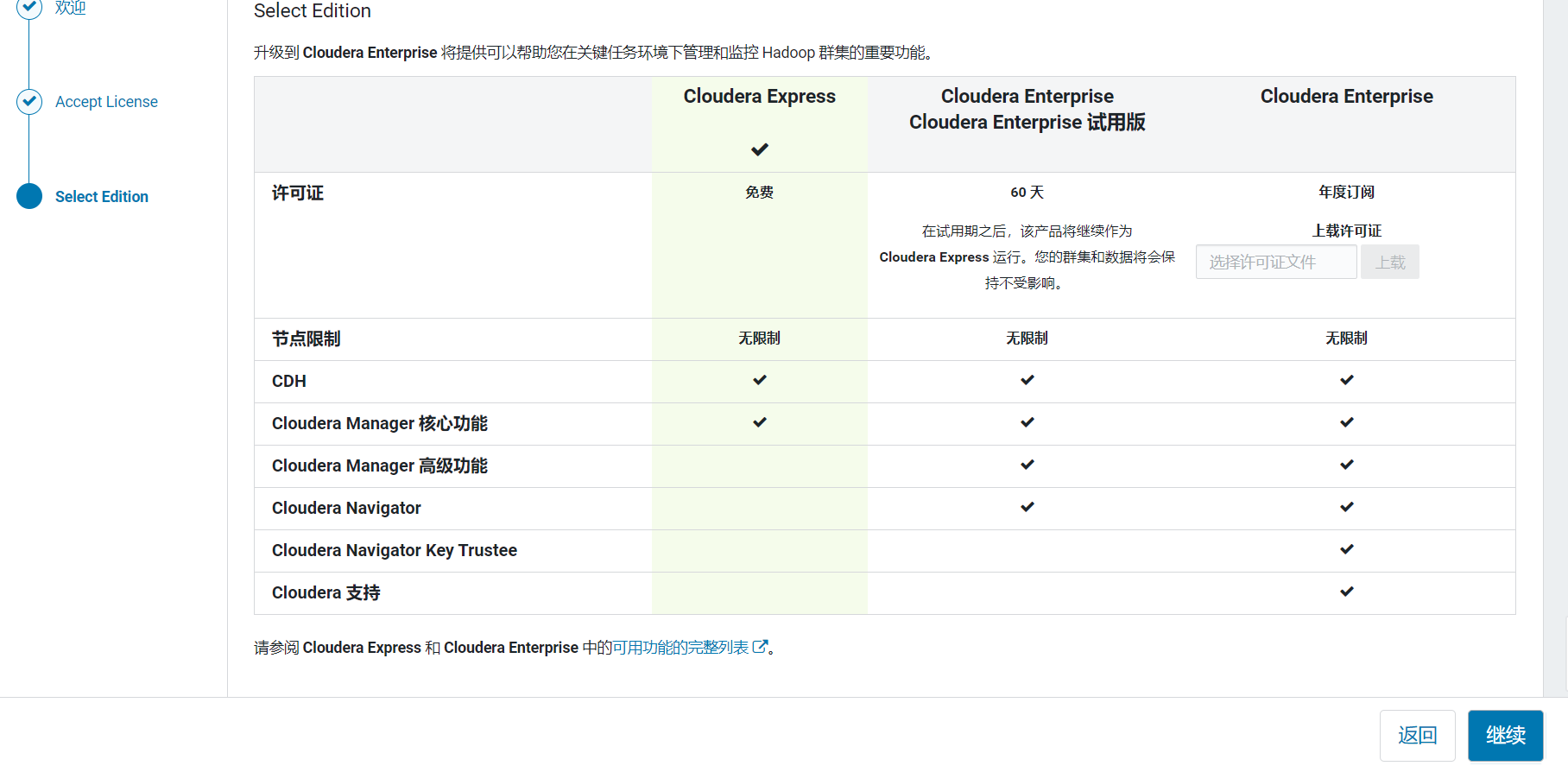Image resolution: width=1568 pixels, height=766 pixels.
Task: Click the Cloudera Manager 高级功能 row label
Action: pyautogui.click(x=380, y=465)
